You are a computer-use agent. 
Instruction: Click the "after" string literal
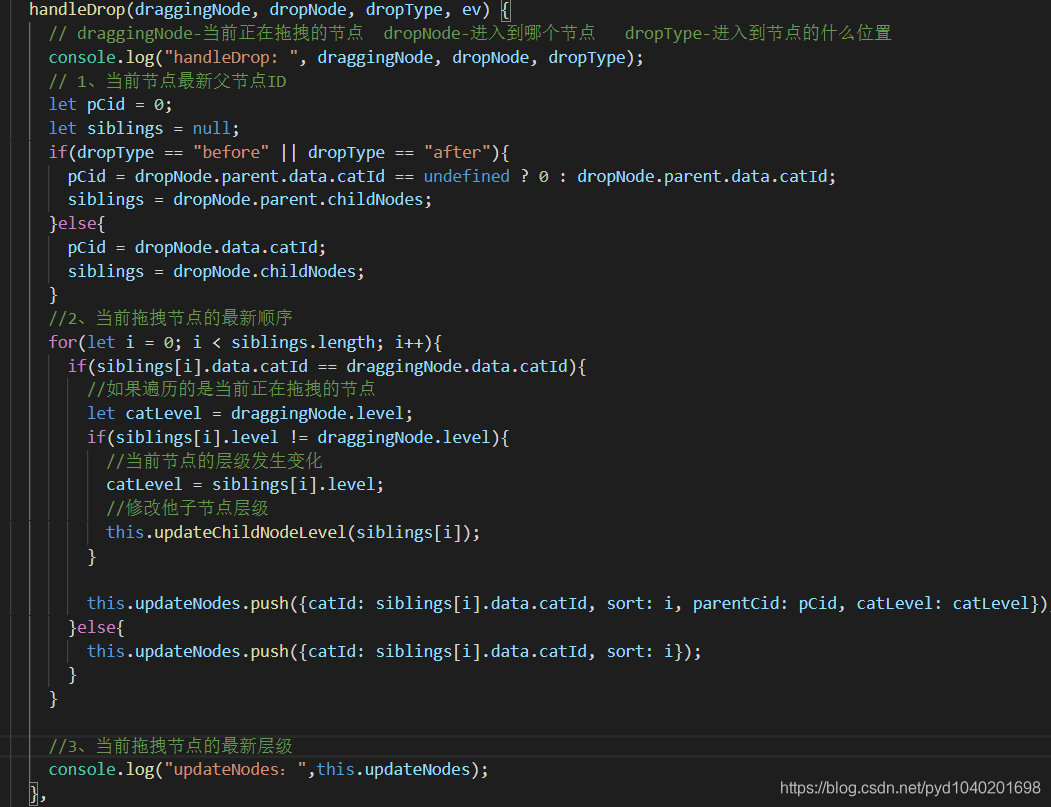pyautogui.click(x=457, y=152)
